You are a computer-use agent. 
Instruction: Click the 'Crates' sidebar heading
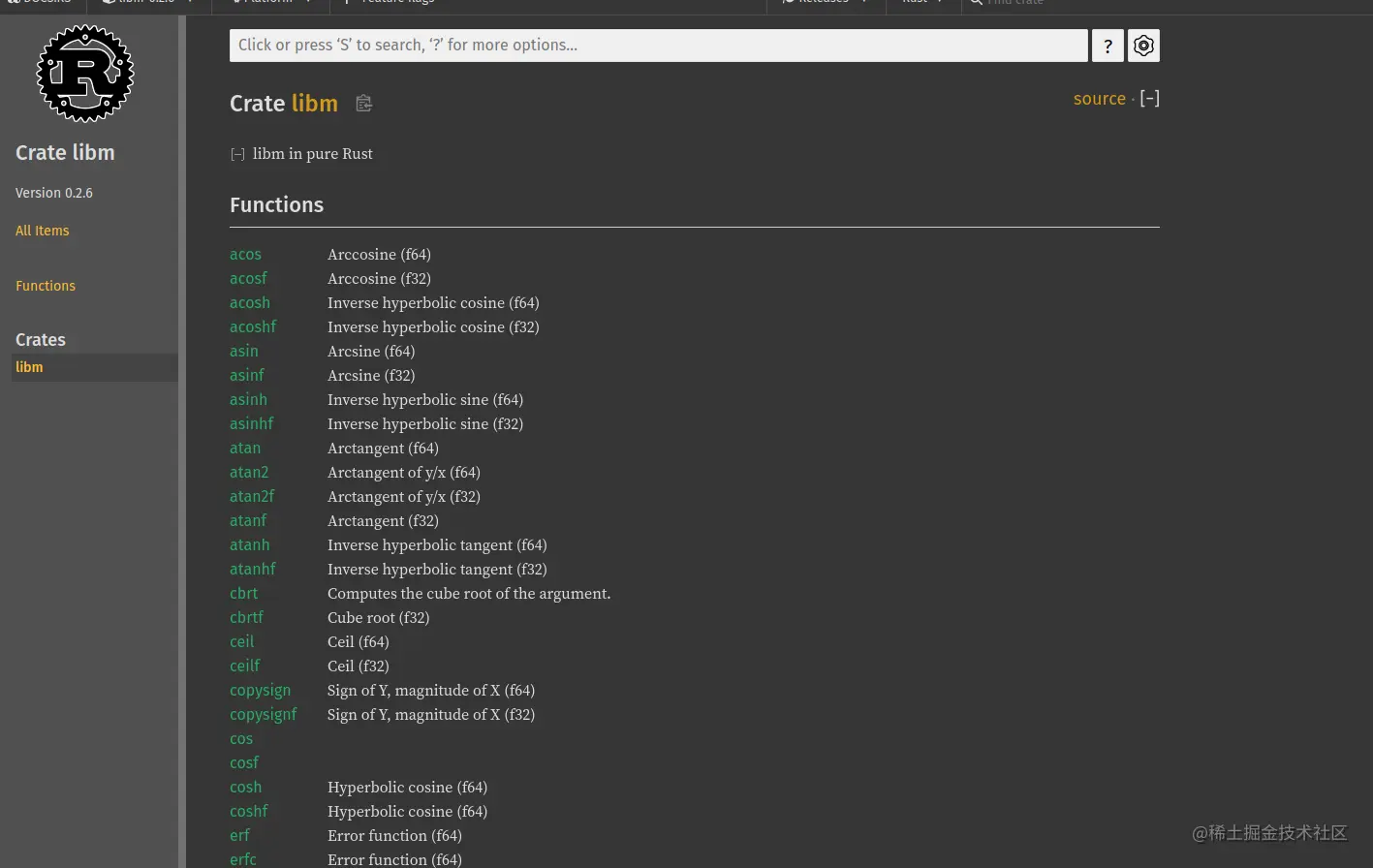pyautogui.click(x=41, y=340)
